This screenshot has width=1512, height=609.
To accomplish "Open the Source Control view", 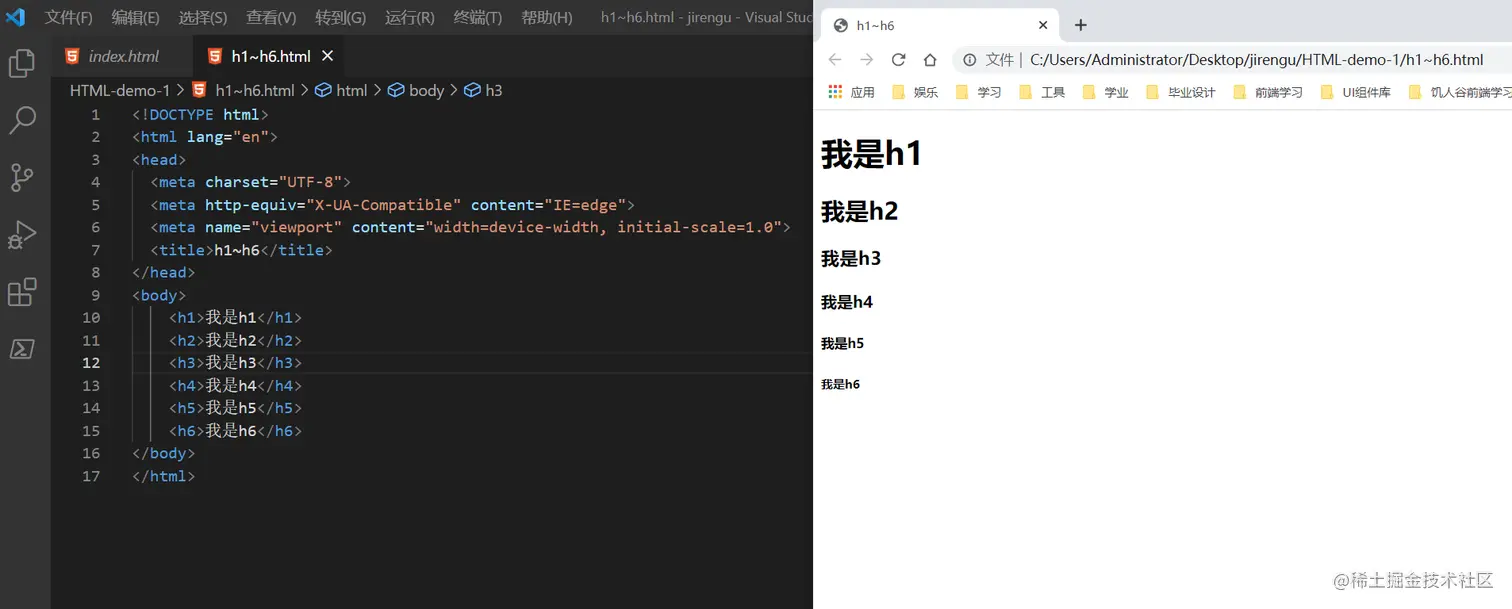I will 22,178.
